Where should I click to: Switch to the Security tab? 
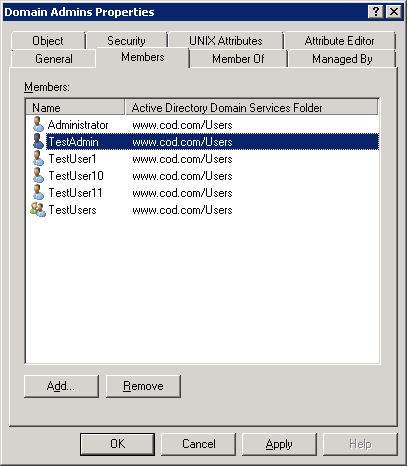pos(126,41)
